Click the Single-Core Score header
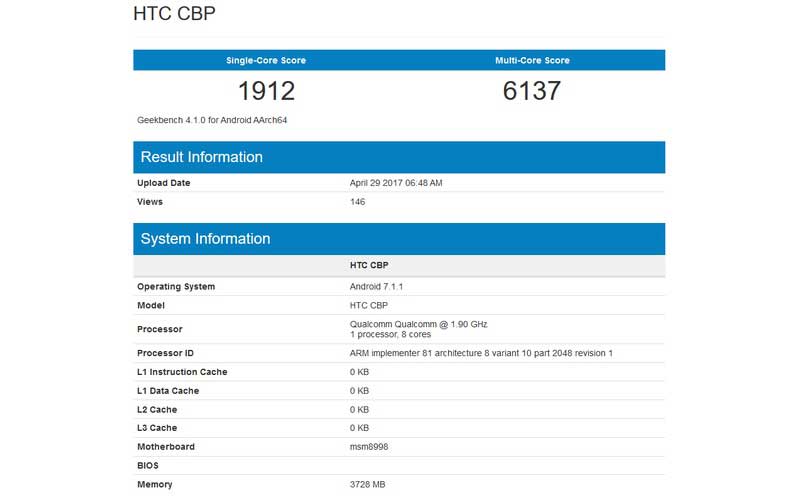The height and width of the screenshot is (500, 800). tap(265, 60)
